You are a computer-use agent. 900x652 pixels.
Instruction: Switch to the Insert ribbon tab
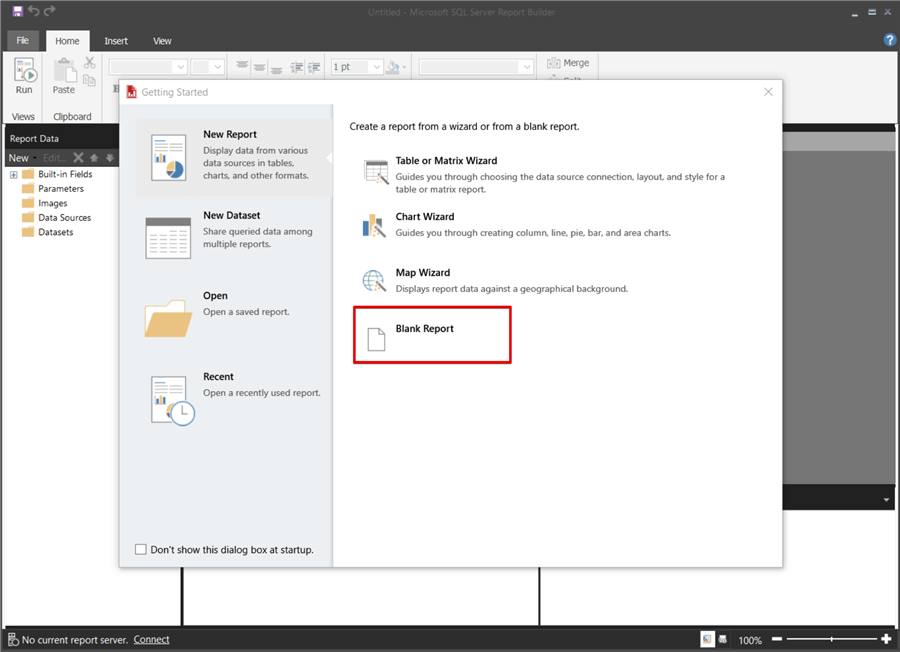(116, 41)
